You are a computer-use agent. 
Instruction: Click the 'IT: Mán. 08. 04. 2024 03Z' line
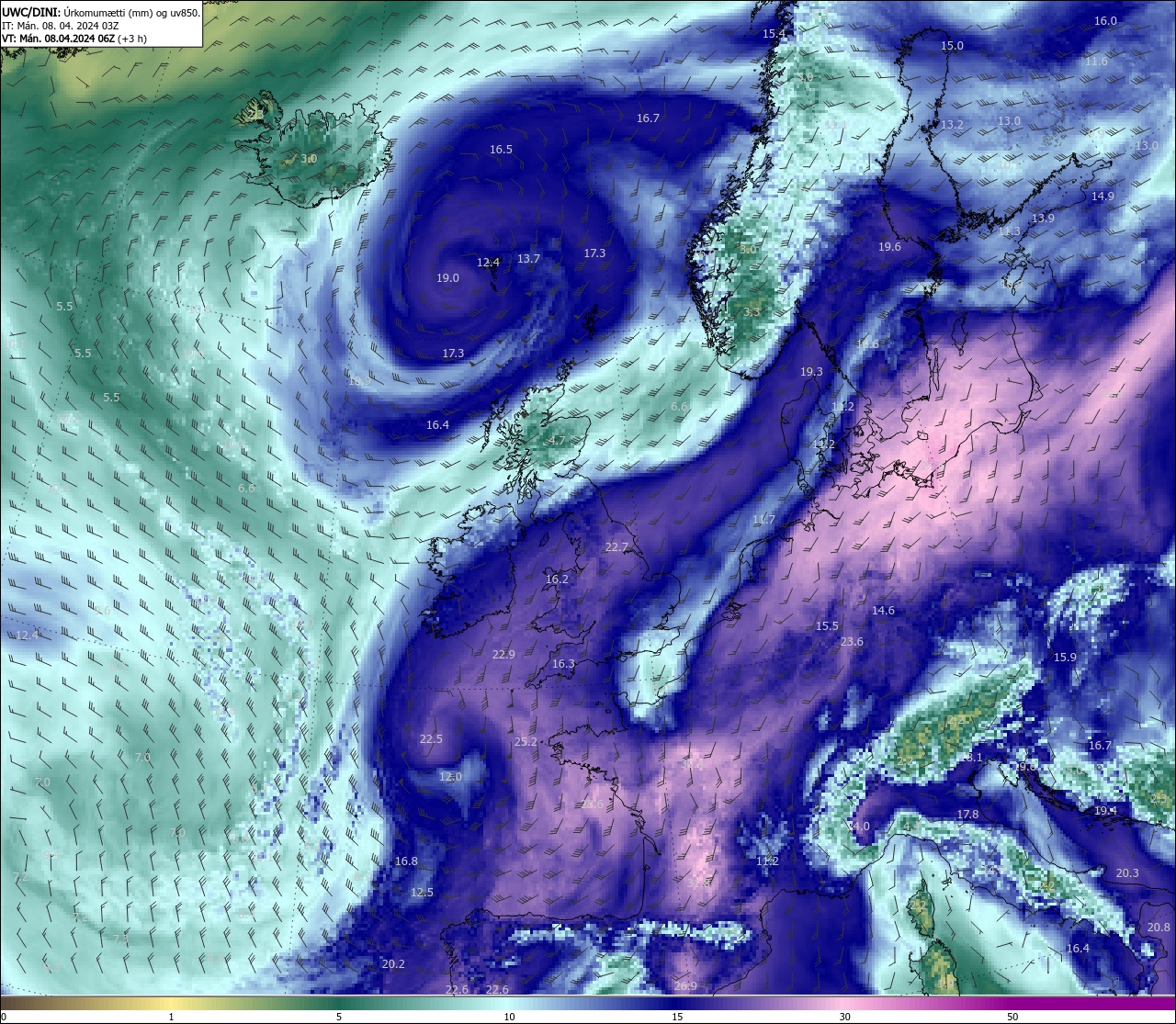60,26
